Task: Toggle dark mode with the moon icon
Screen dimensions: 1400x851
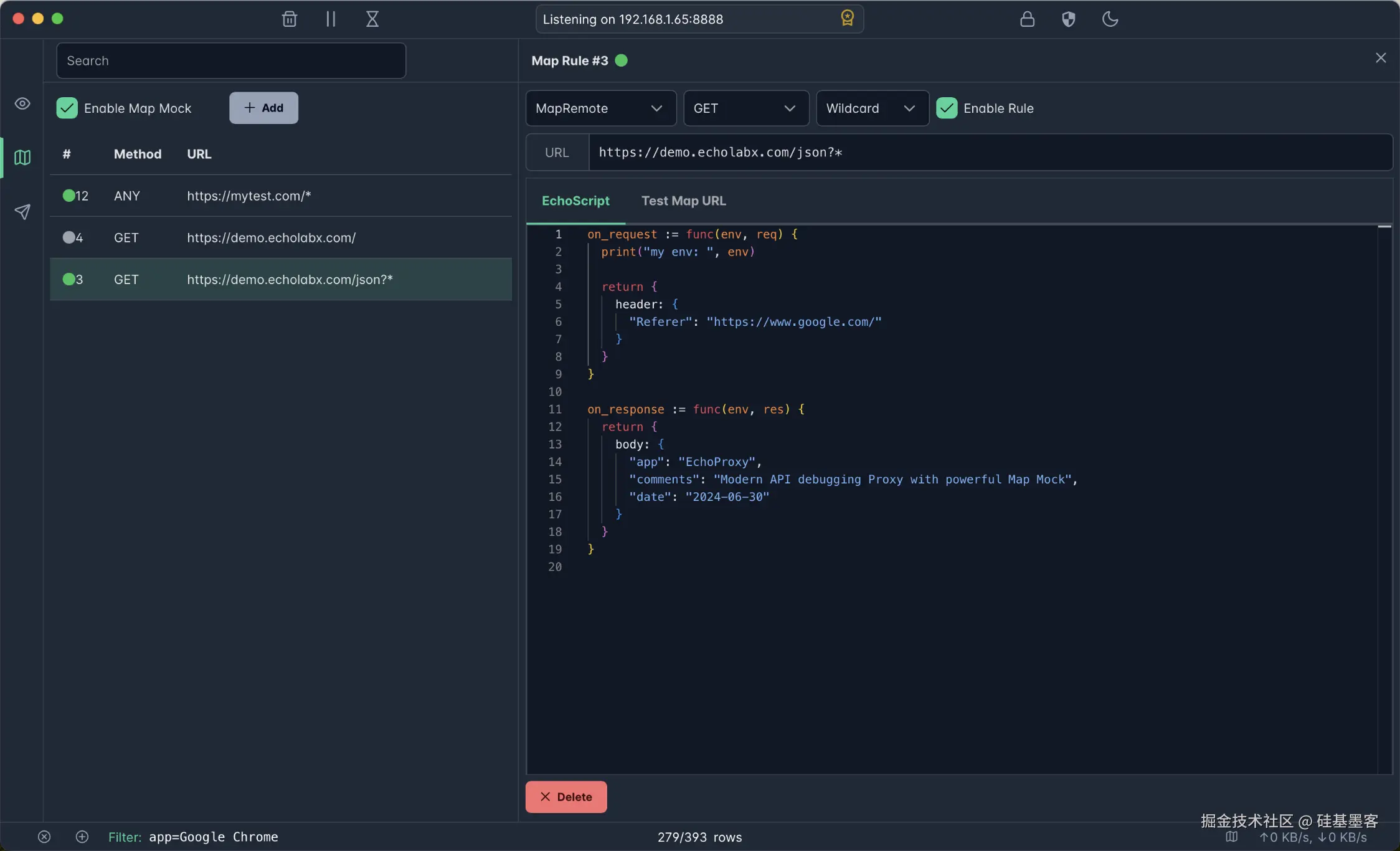Action: pyautogui.click(x=1110, y=19)
